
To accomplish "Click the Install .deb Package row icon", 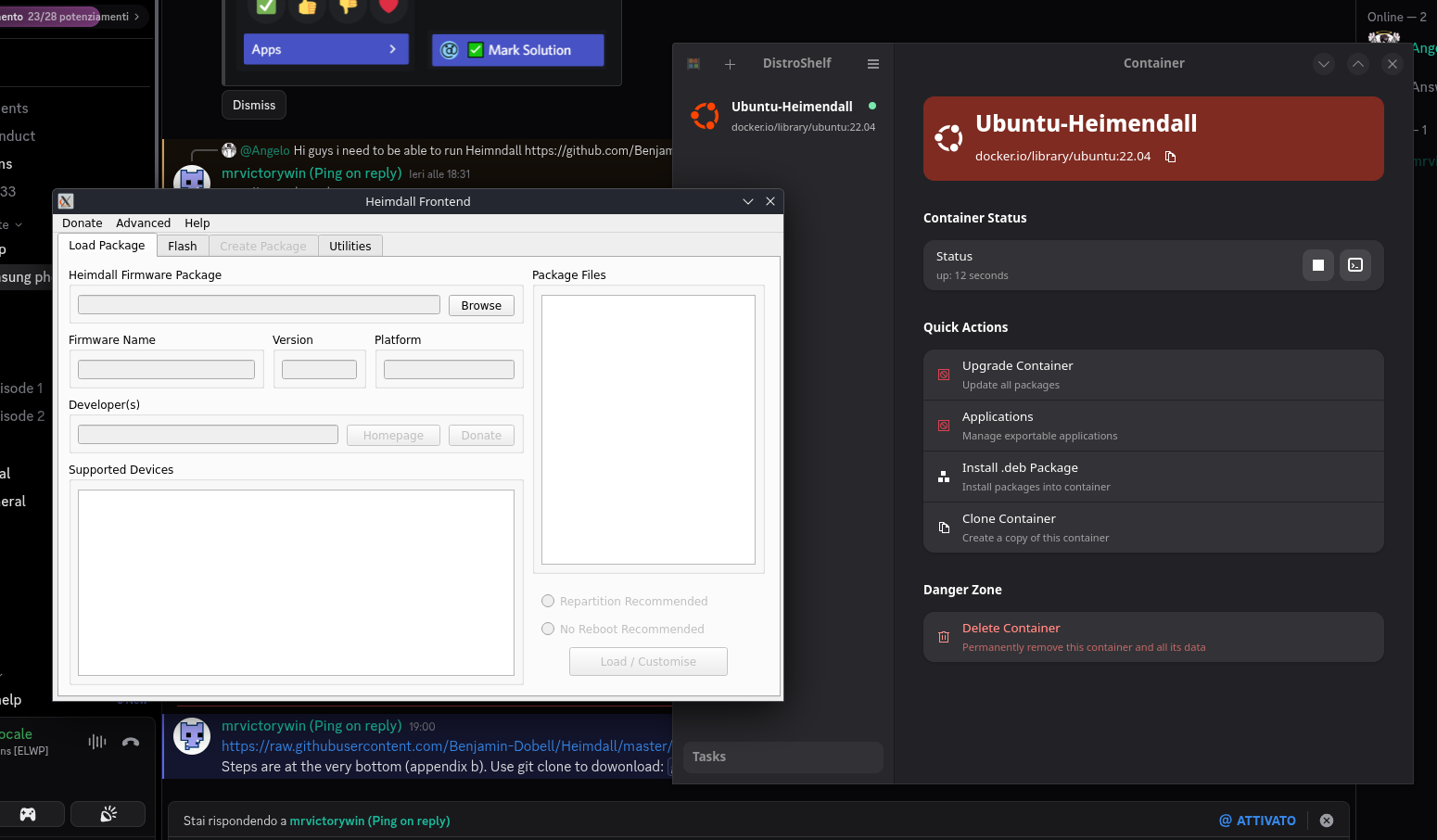I will 944,477.
